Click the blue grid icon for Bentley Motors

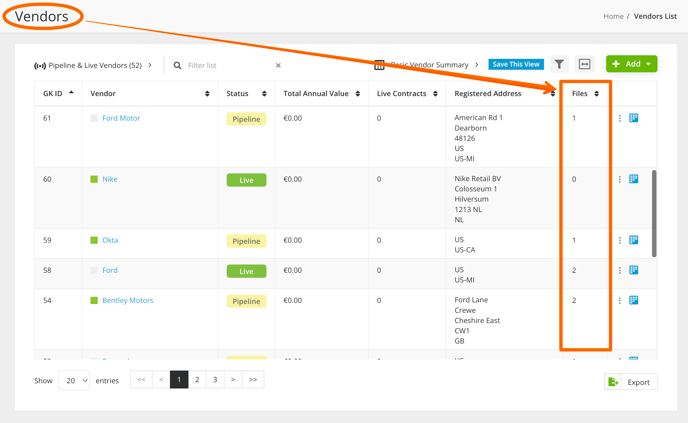tap(634, 300)
